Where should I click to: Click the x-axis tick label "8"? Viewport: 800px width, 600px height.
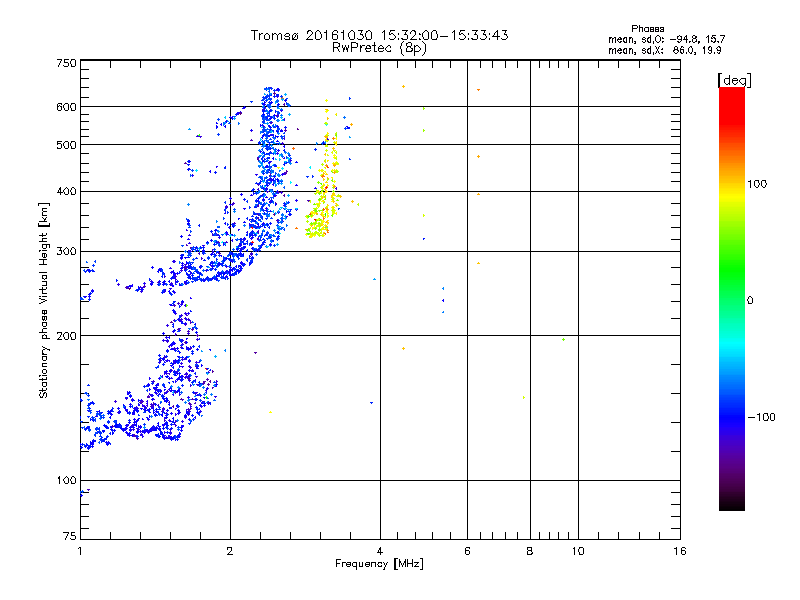(530, 551)
